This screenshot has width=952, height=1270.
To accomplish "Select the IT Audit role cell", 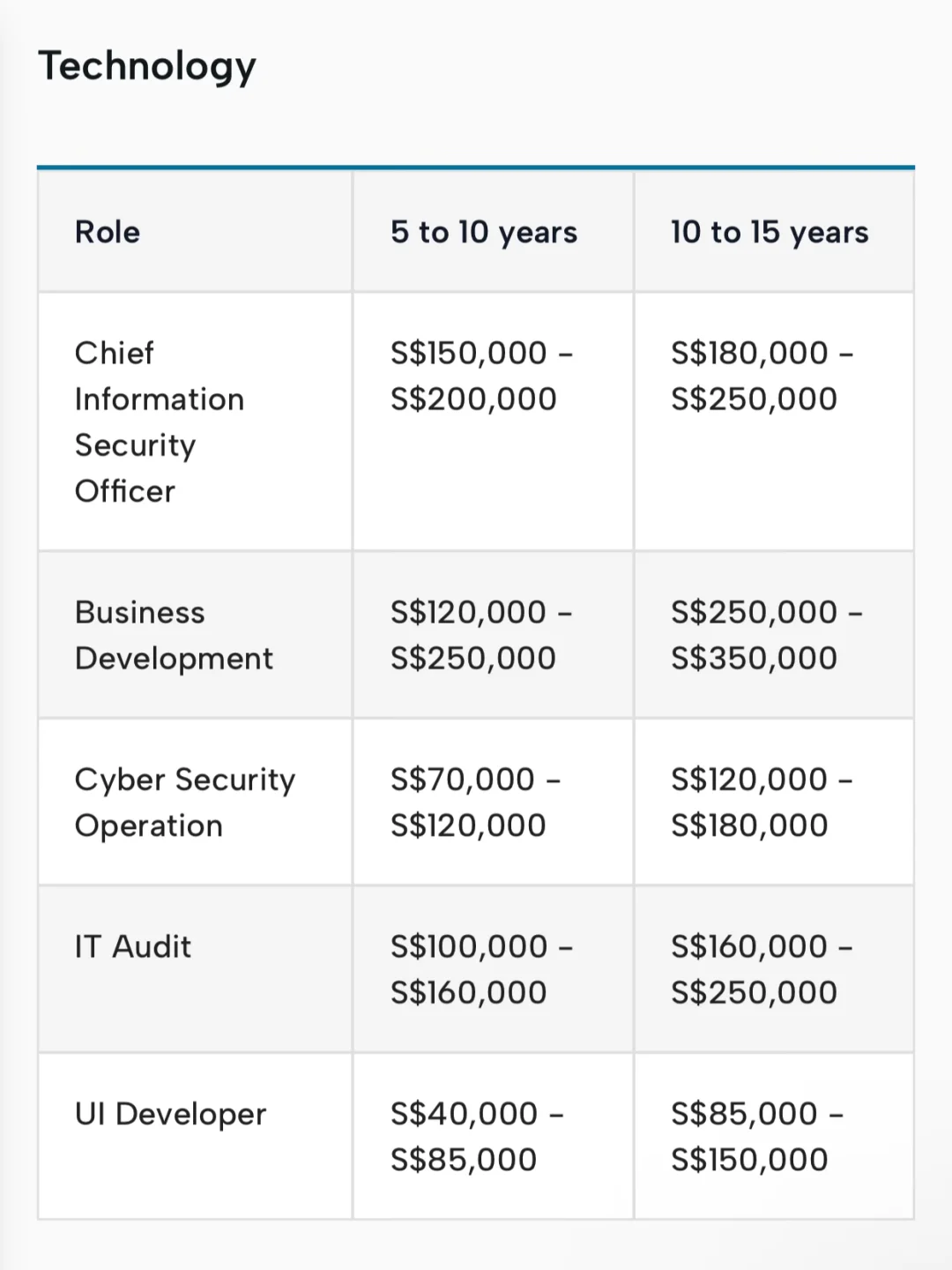I will [133, 947].
